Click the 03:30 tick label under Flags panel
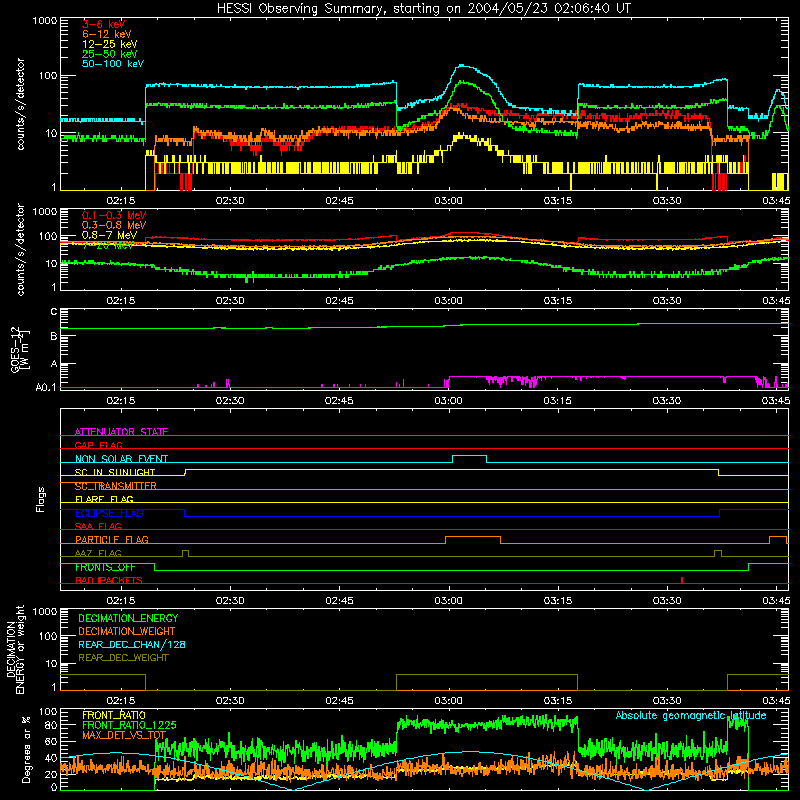Screen dimensions: 800x800 click(667, 601)
